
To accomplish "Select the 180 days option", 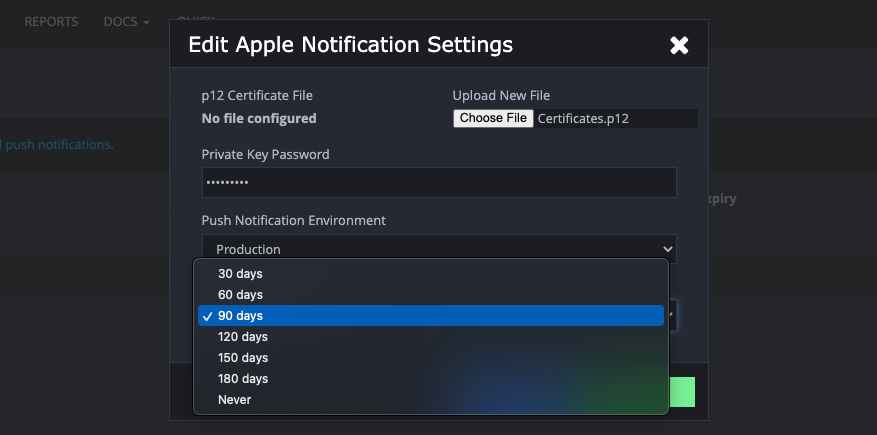I will 431,379.
